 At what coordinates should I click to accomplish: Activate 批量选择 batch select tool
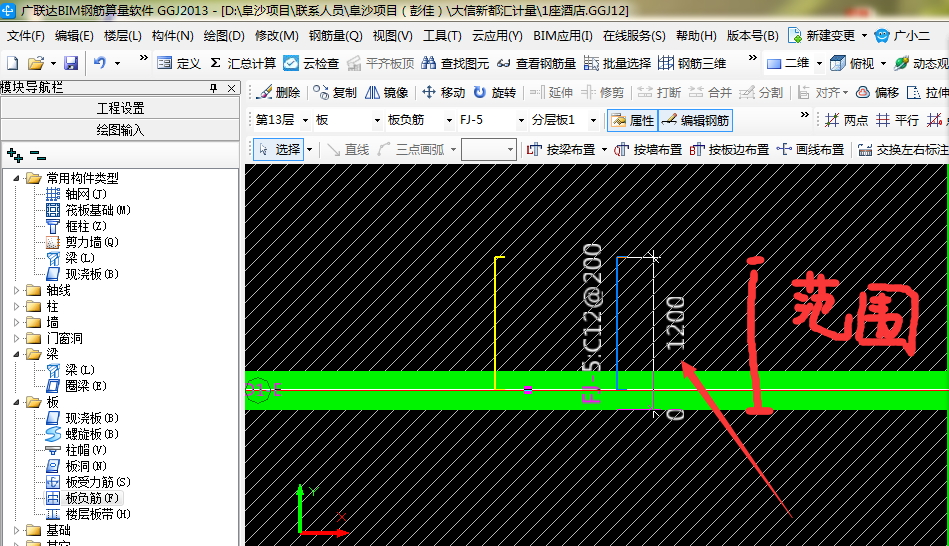(x=618, y=63)
